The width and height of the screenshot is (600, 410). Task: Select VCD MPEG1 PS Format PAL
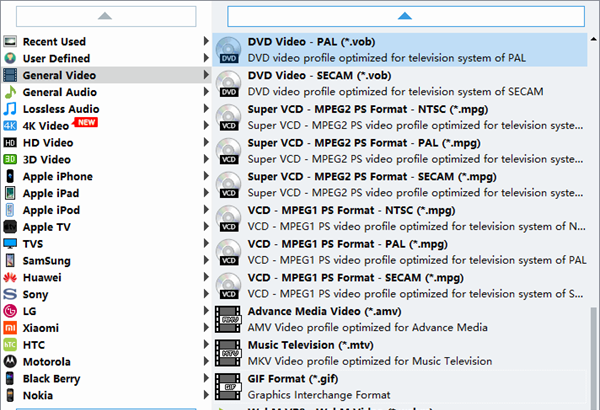pos(400,252)
